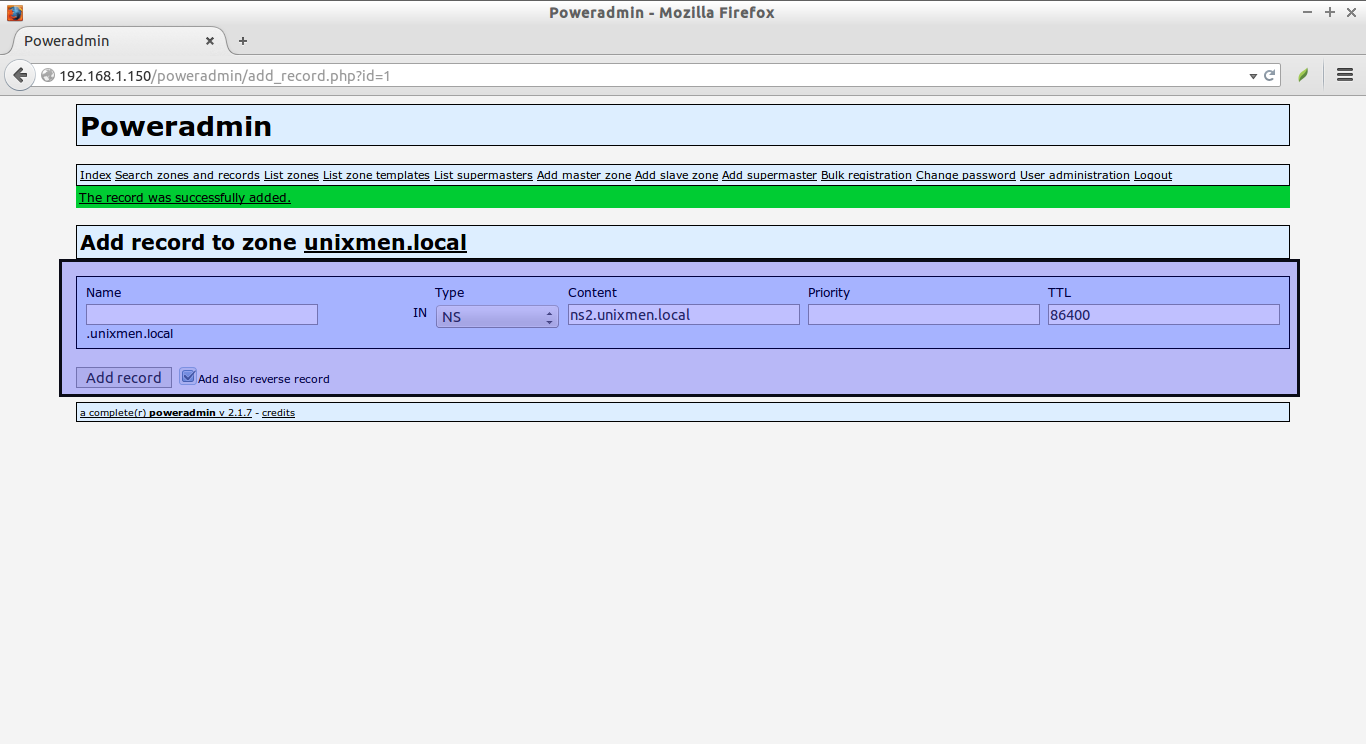The image size is (1366, 744).
Task: Open List supermasters page
Action: pos(483,175)
